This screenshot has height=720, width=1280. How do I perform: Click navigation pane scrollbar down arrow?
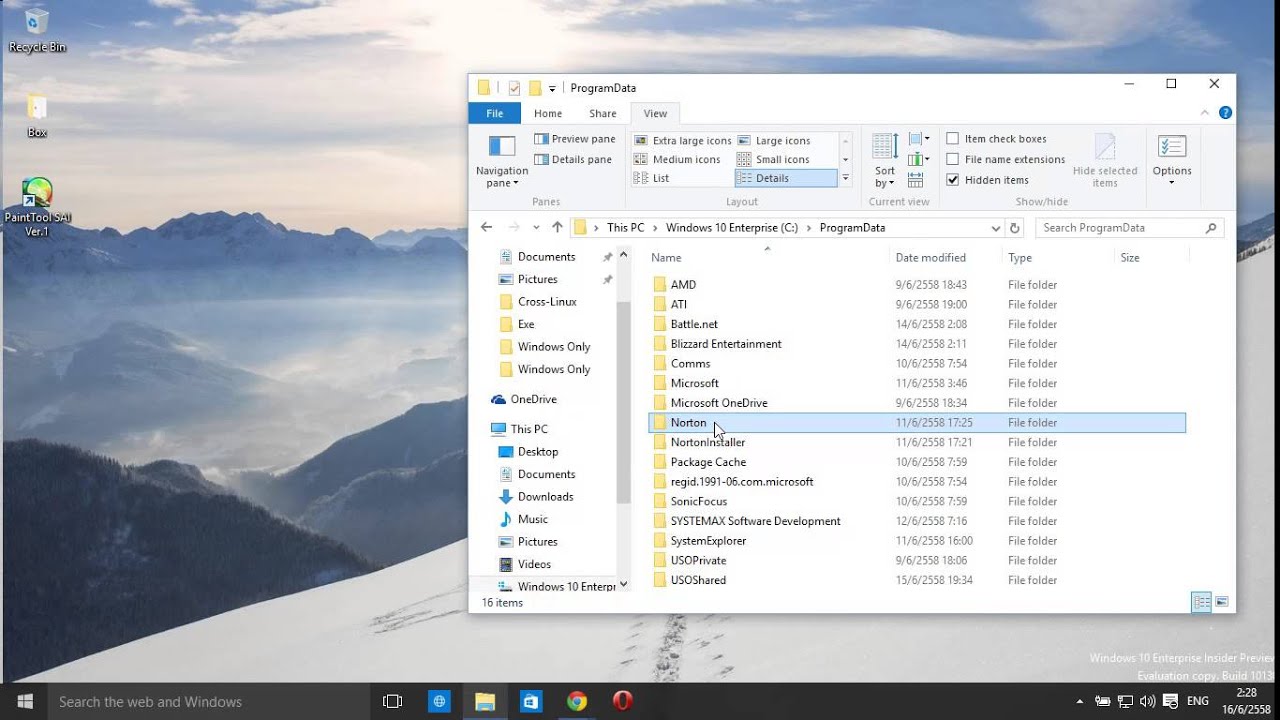624,585
